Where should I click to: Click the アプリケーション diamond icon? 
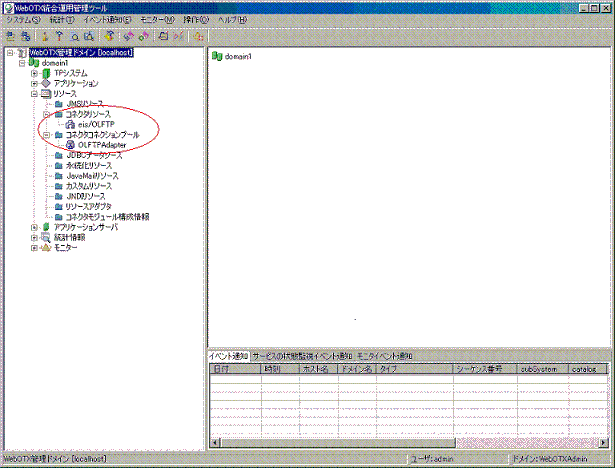point(46,83)
